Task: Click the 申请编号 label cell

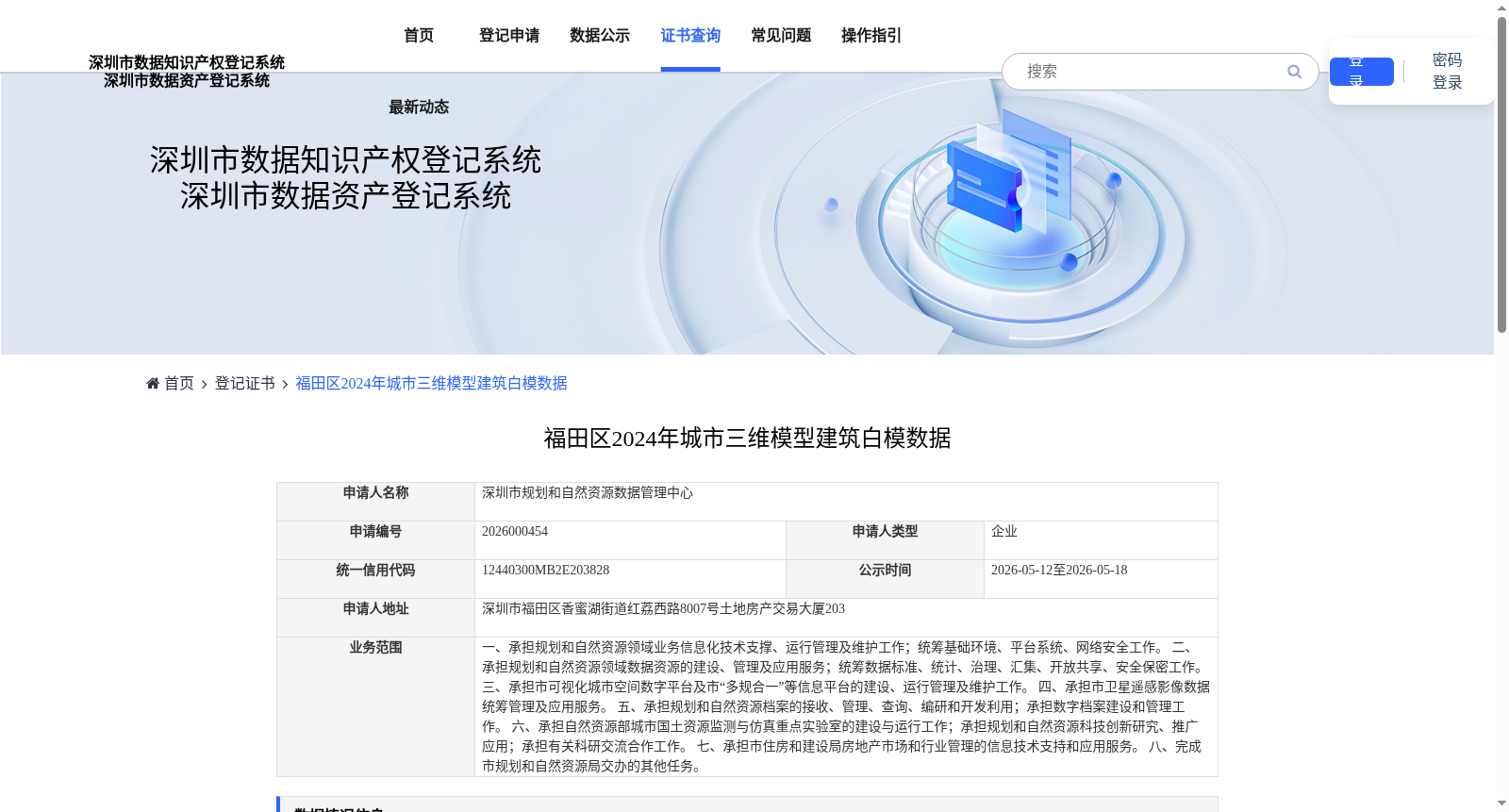Action: [x=375, y=540]
